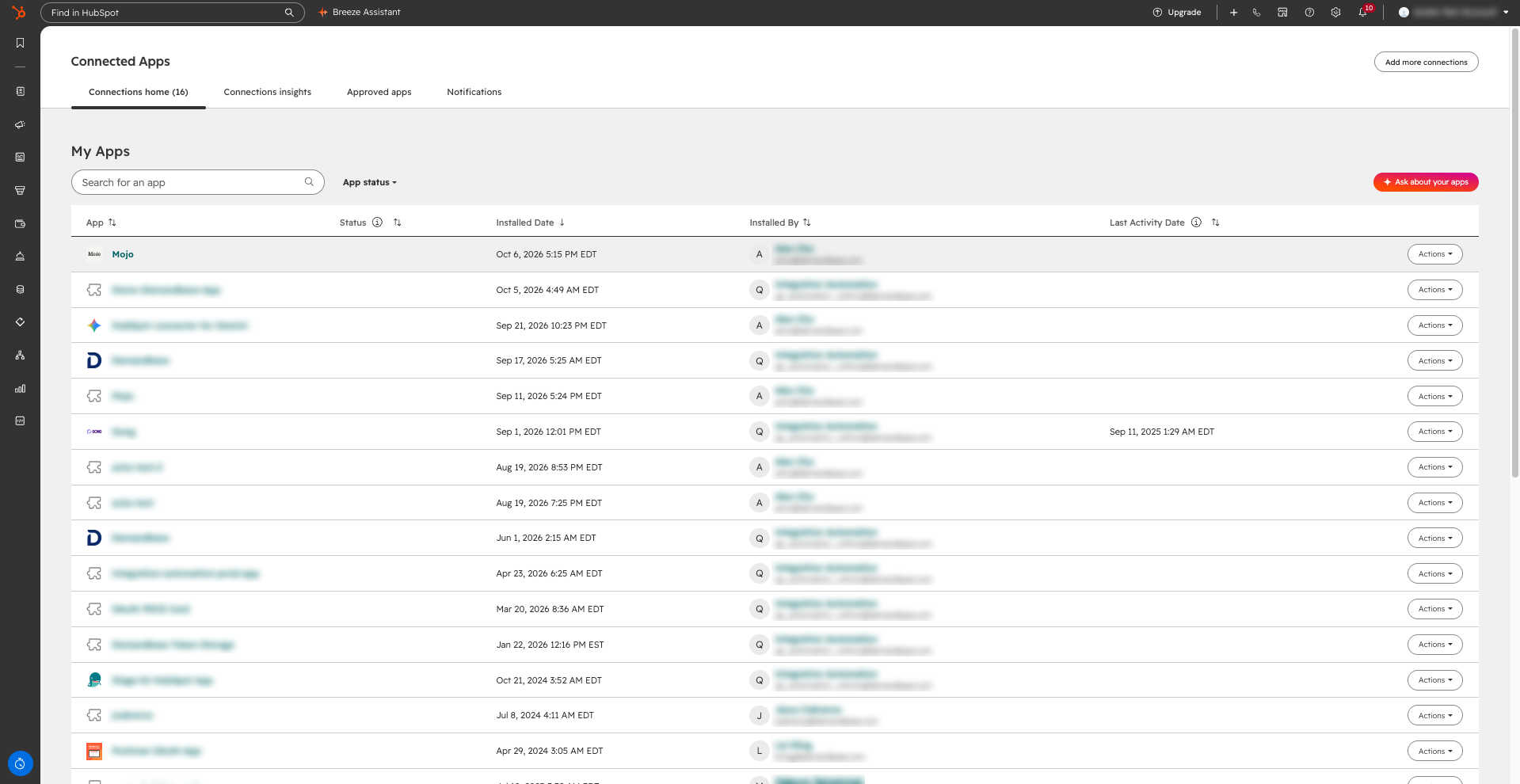This screenshot has width=1520, height=784.
Task: Click the Search for an app field
Action: point(198,182)
